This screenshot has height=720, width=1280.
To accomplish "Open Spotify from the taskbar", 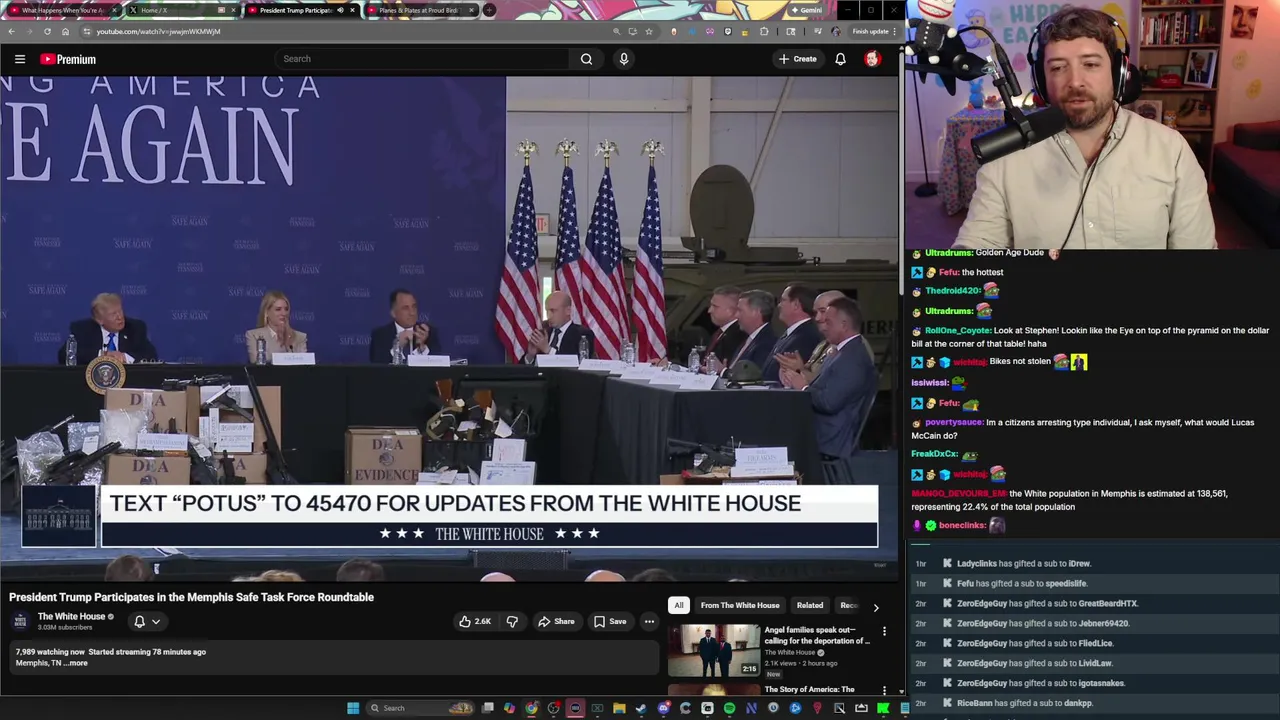I will click(x=729, y=708).
